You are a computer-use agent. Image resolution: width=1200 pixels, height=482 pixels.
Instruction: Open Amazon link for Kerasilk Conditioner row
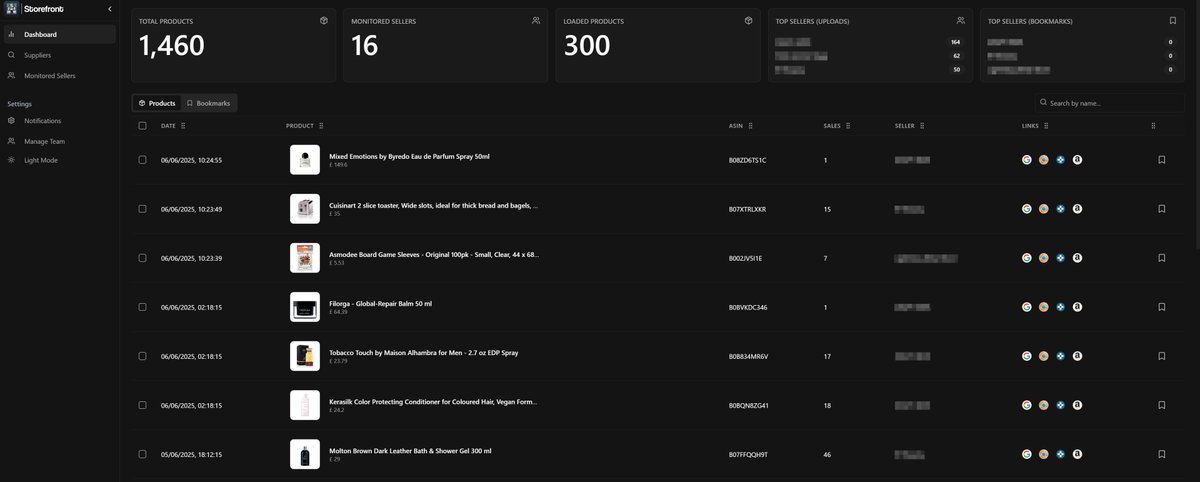[1077, 405]
